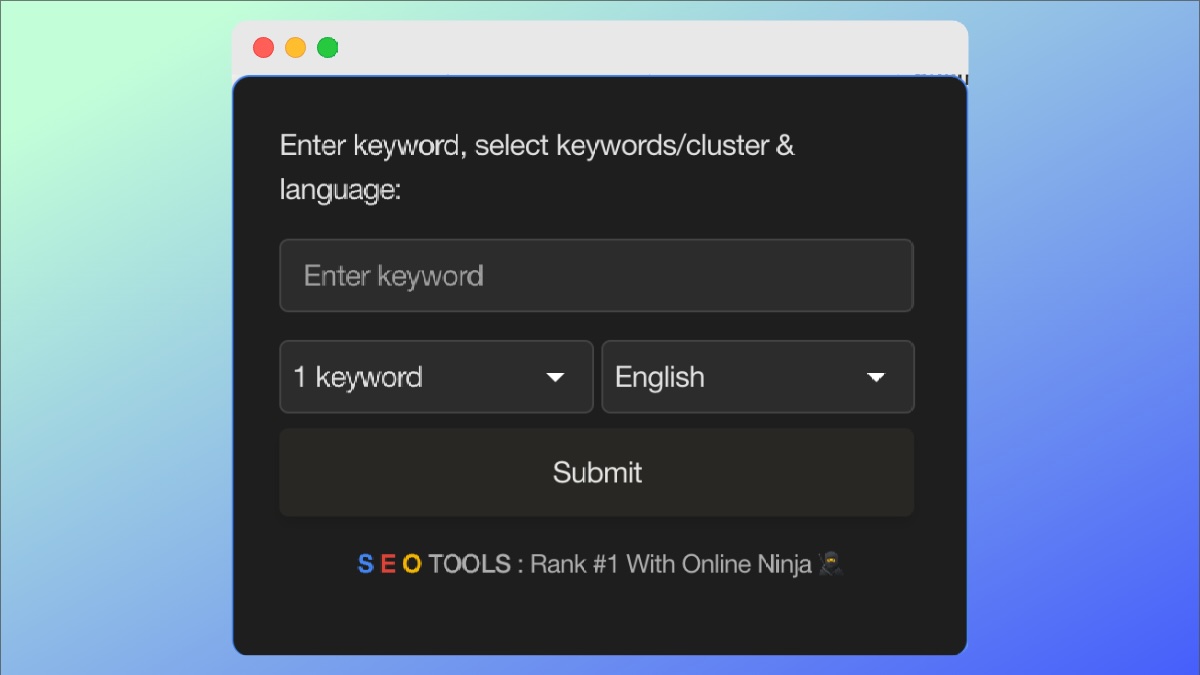Focus the Enter keyword input field
Screen dimensions: 1200x675
tap(596, 276)
